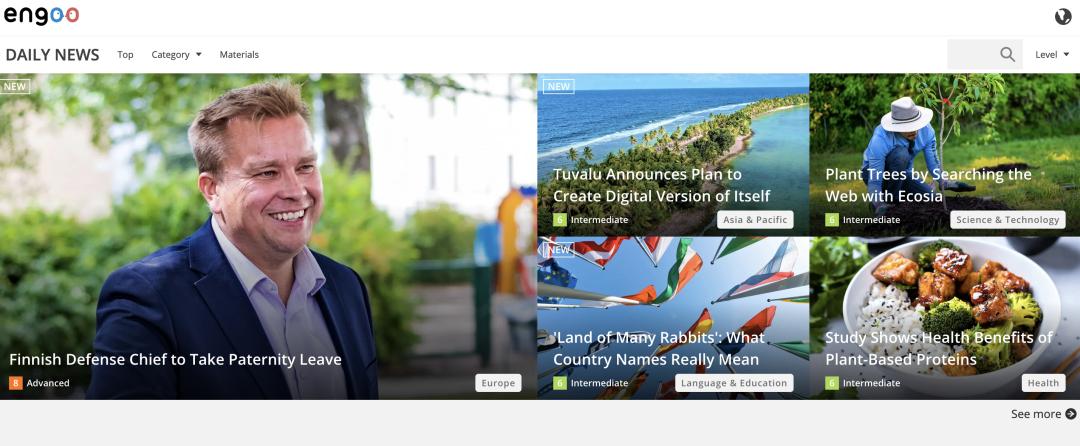The height and width of the screenshot is (446, 1080).
Task: Expand the Category dropdown
Action: pos(176,54)
